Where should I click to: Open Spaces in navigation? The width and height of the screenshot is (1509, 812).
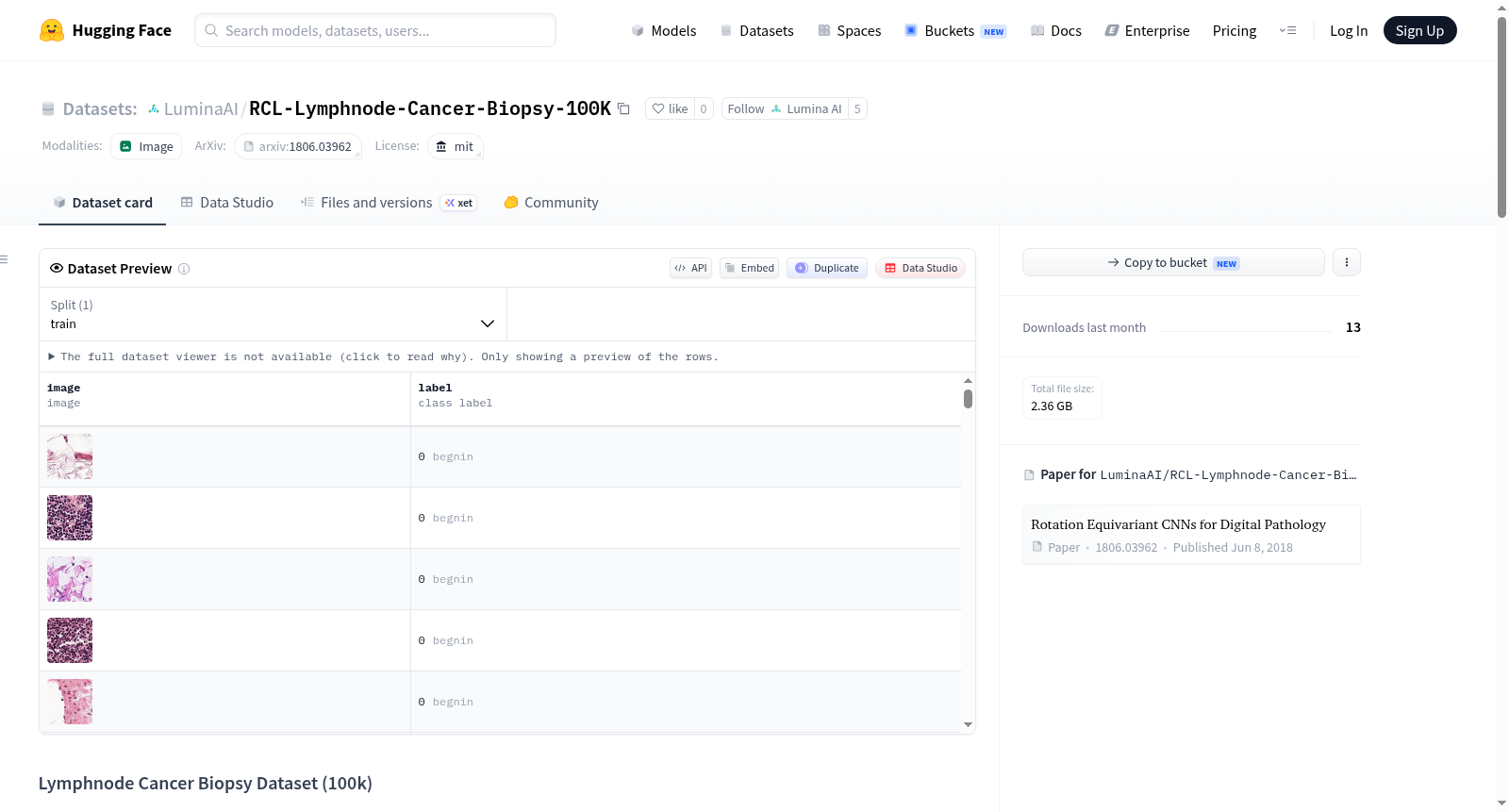point(849,30)
